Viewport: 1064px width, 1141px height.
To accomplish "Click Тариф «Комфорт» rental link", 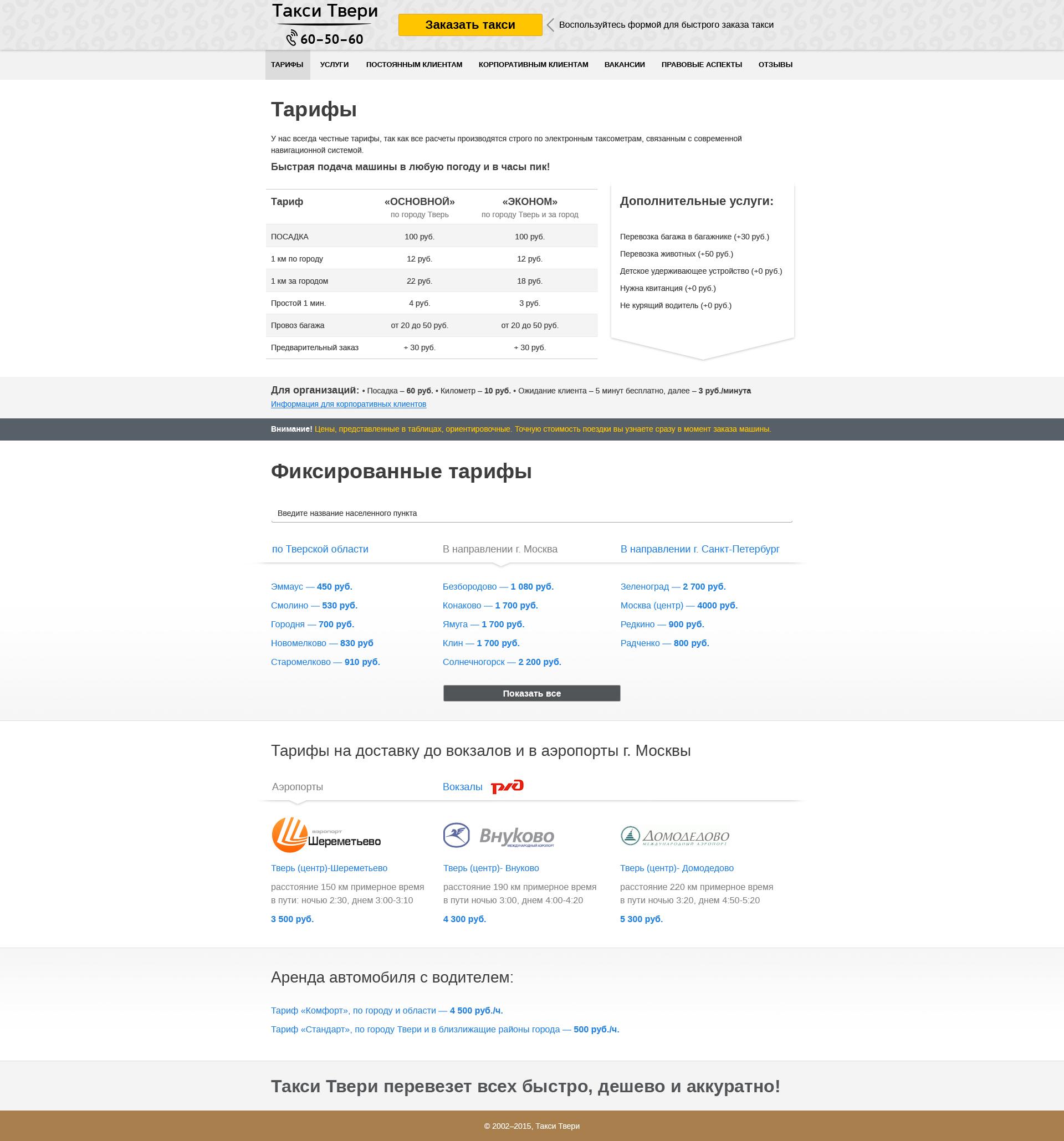I will (386, 1011).
